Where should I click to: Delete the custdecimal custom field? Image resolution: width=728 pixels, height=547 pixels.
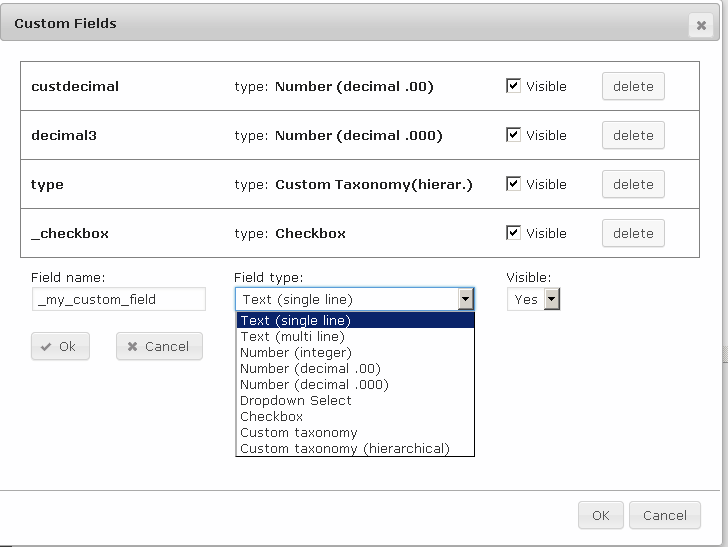click(632, 86)
